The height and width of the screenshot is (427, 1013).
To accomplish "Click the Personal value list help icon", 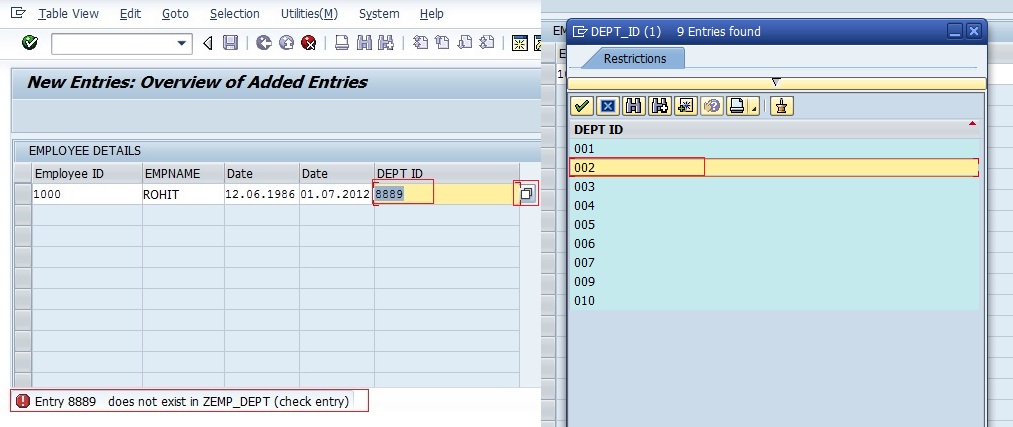I will [711, 106].
